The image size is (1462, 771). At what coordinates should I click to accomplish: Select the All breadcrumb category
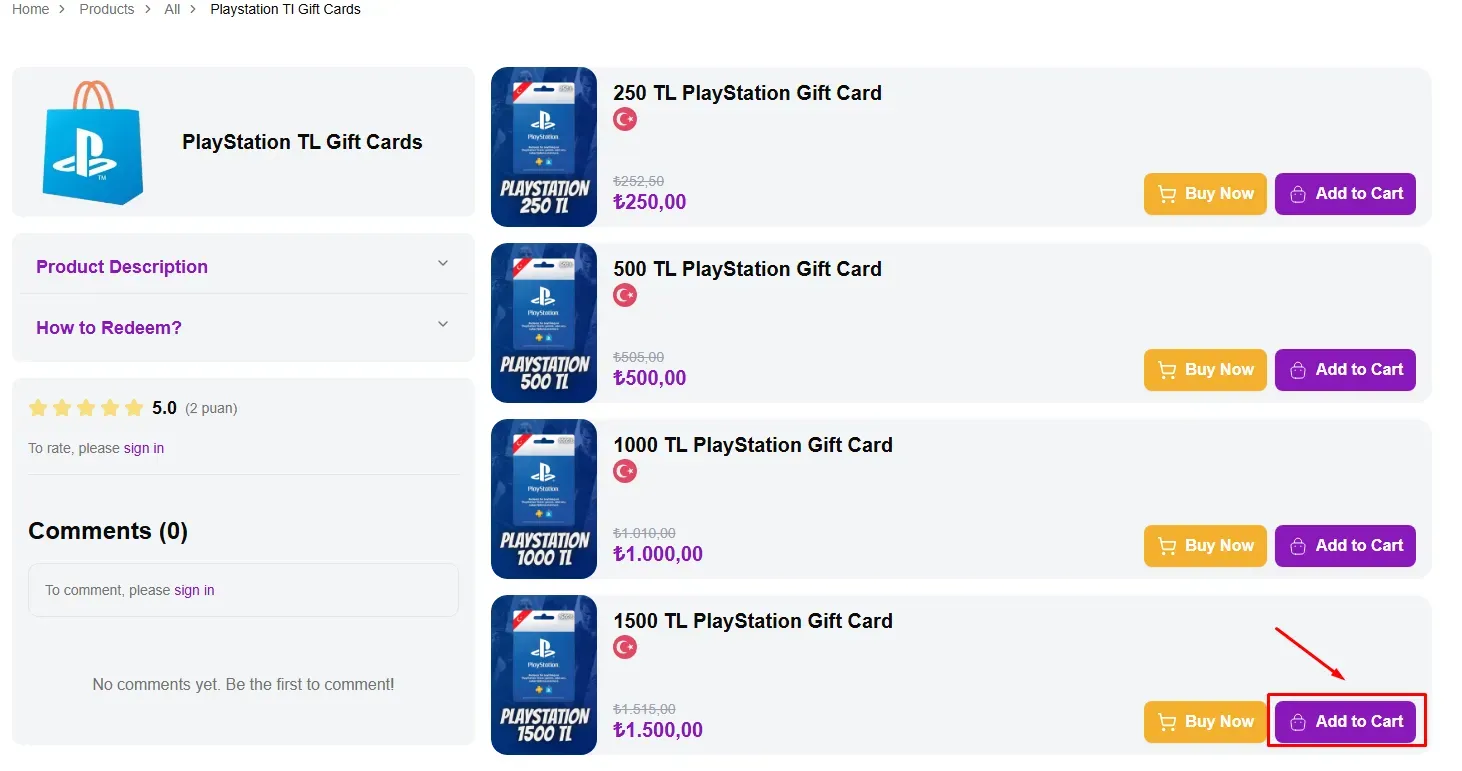click(172, 9)
